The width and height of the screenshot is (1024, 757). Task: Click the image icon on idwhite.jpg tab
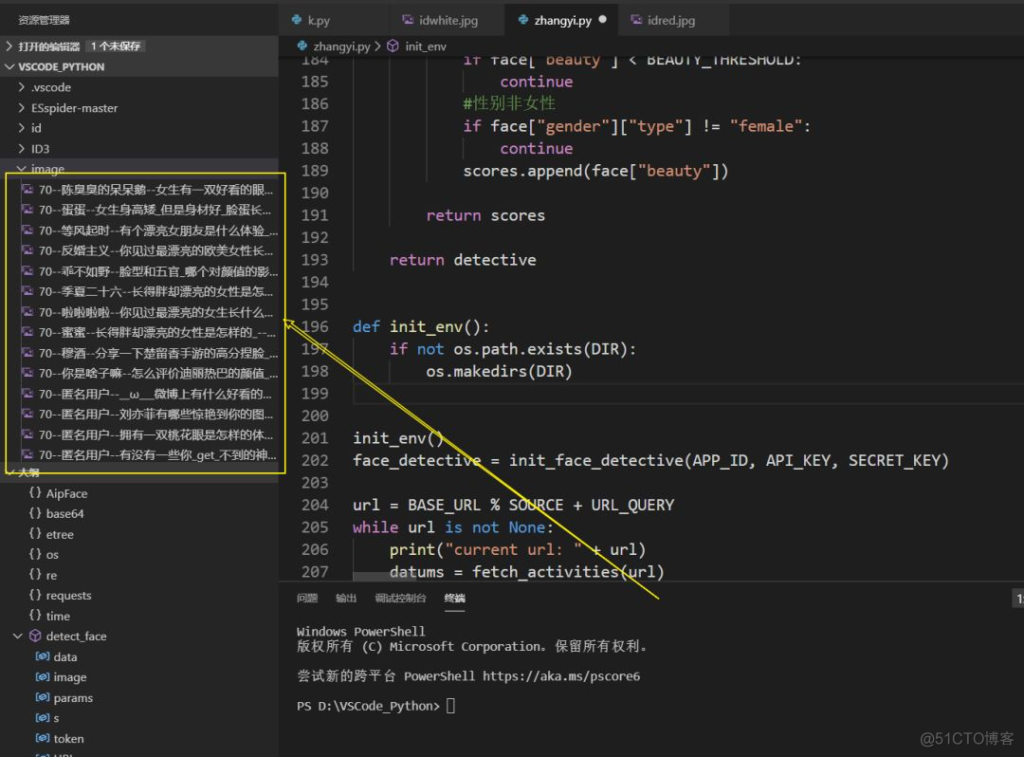[408, 20]
